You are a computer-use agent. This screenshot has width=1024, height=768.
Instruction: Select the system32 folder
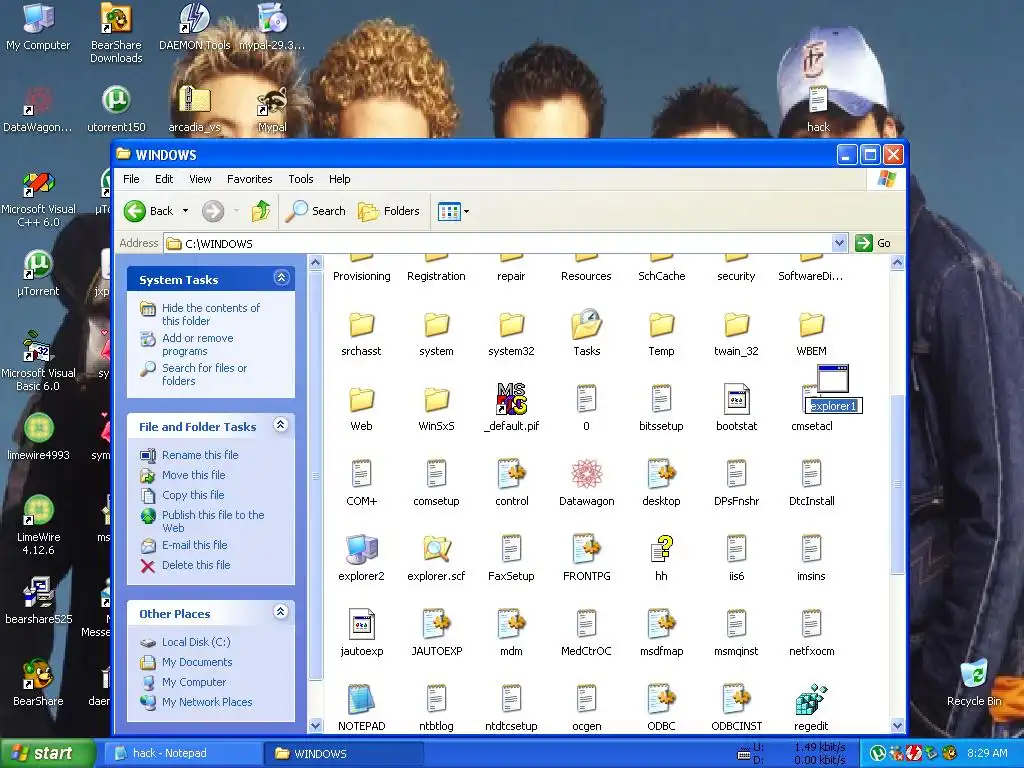click(511, 324)
